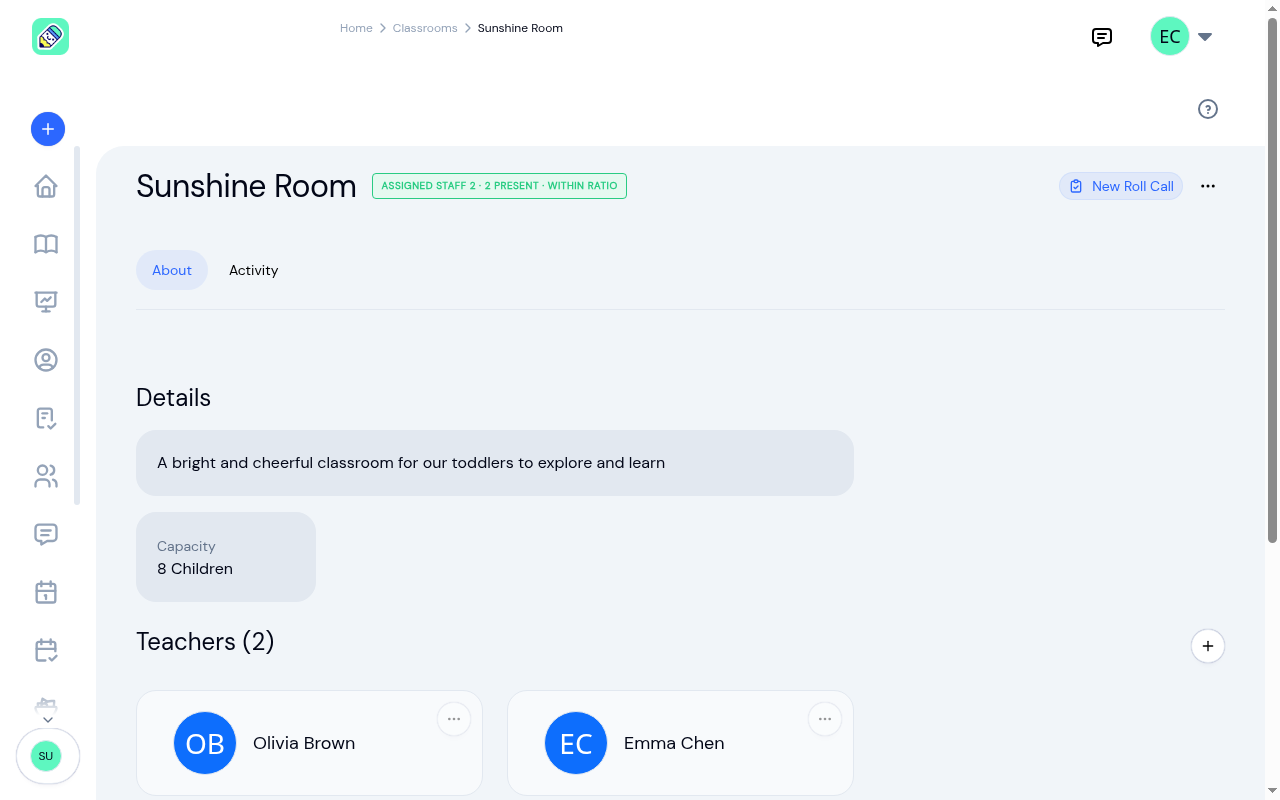Image resolution: width=1280 pixels, height=800 pixels.
Task: Open the chat bubble sidebar icon
Action: coord(46,534)
